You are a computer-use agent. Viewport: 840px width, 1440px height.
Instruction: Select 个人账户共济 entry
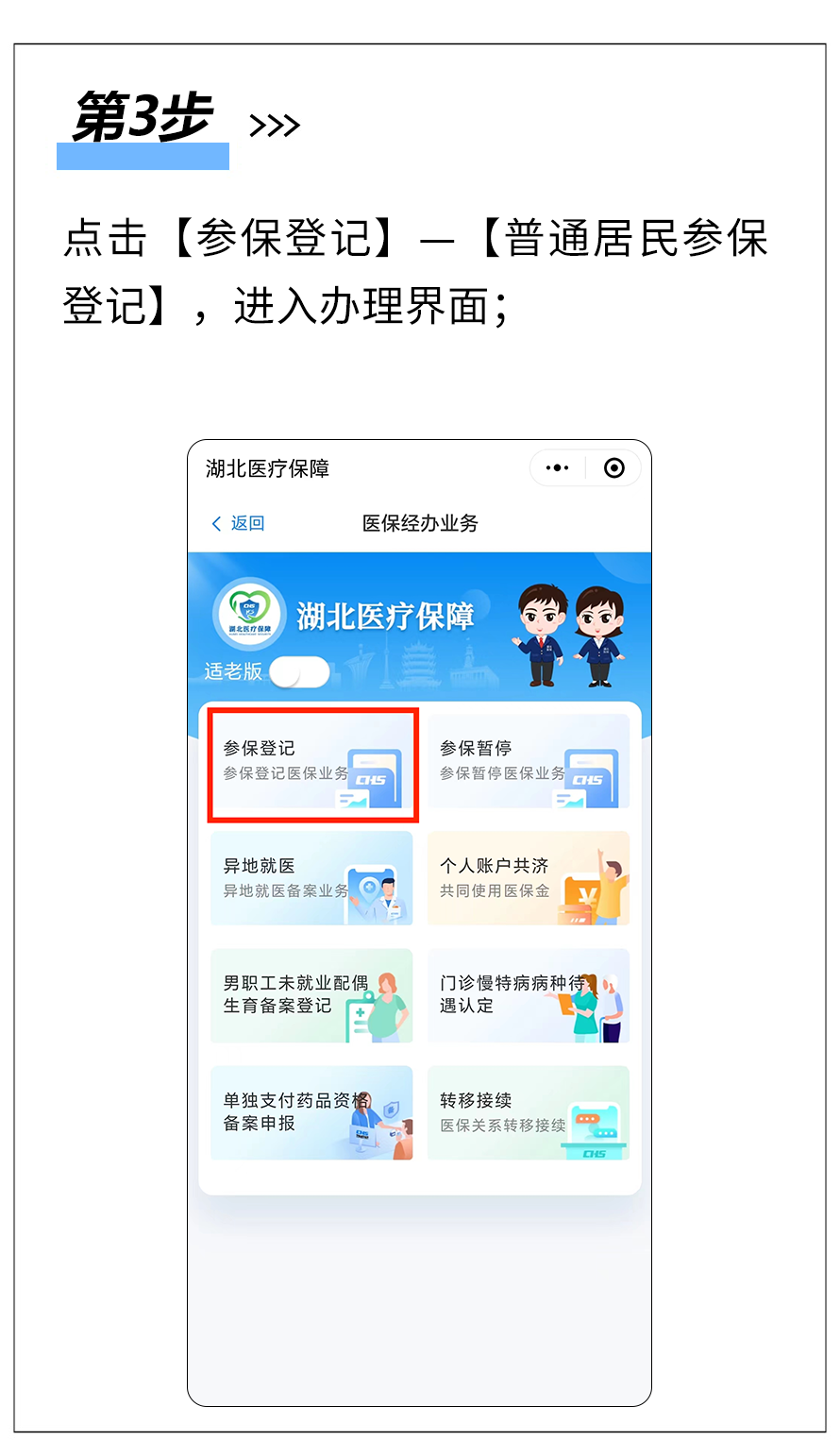click(x=529, y=878)
